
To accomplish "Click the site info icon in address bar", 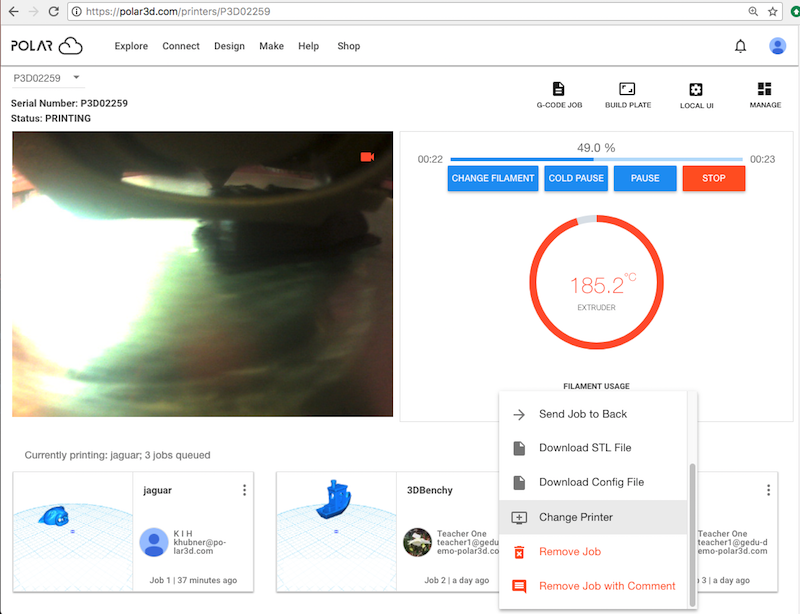I will (x=77, y=11).
